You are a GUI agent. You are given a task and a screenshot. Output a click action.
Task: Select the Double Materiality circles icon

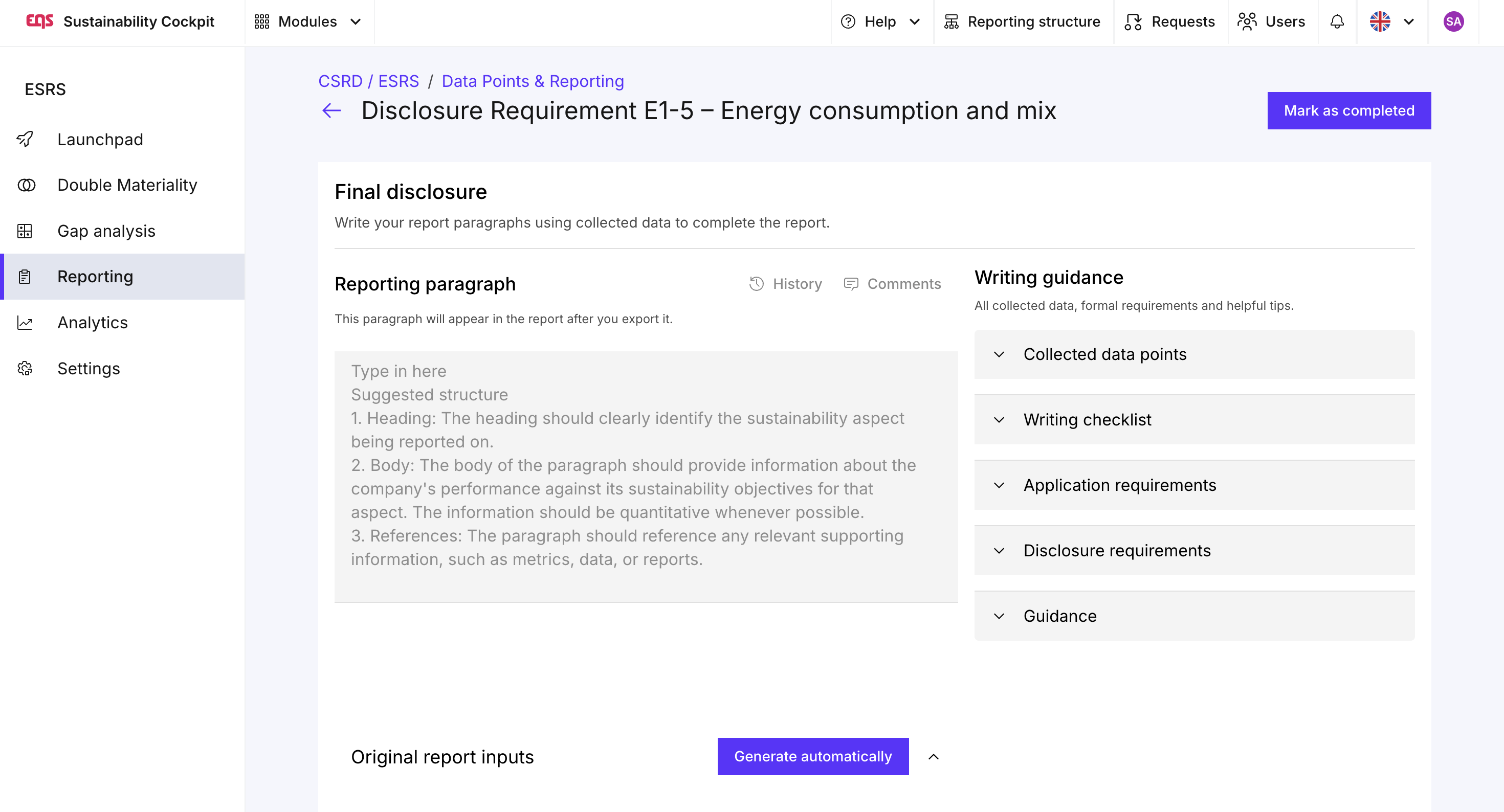click(26, 185)
